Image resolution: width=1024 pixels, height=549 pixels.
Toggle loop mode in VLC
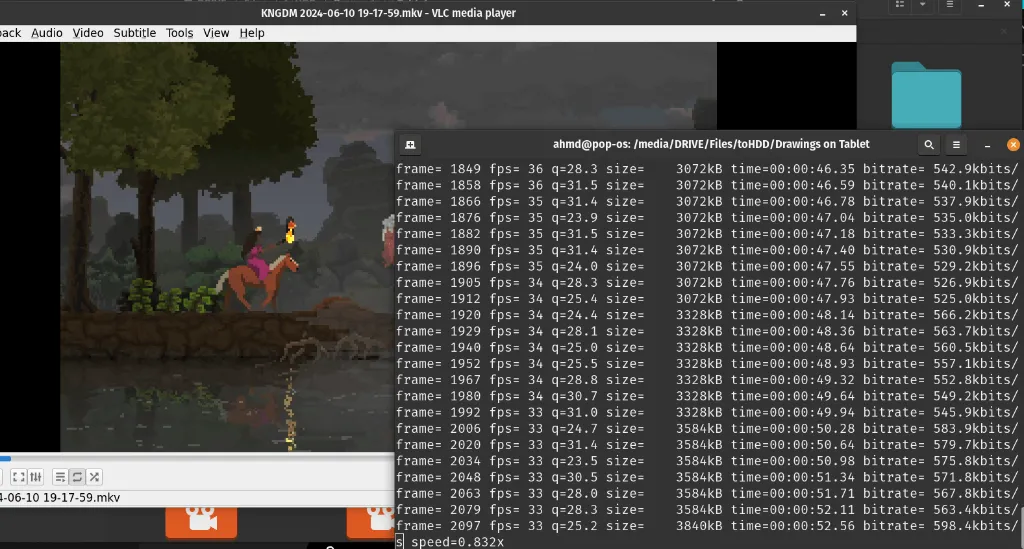77,477
